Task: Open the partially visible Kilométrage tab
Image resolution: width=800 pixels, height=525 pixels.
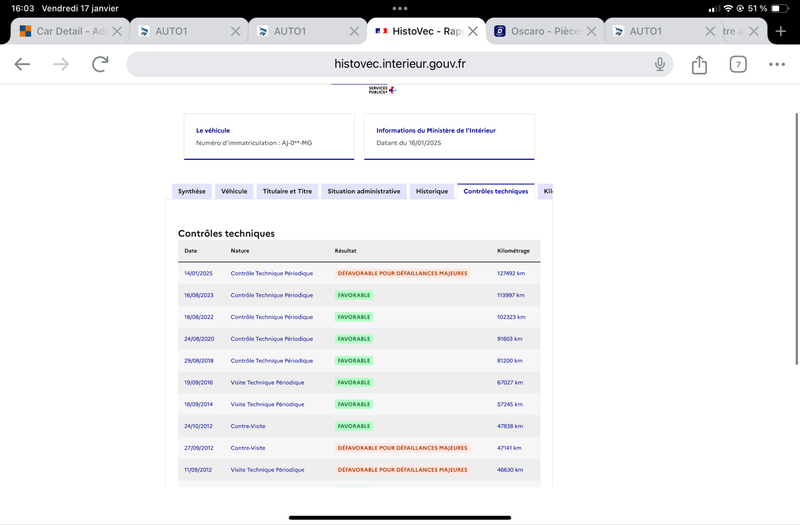Action: coord(545,191)
